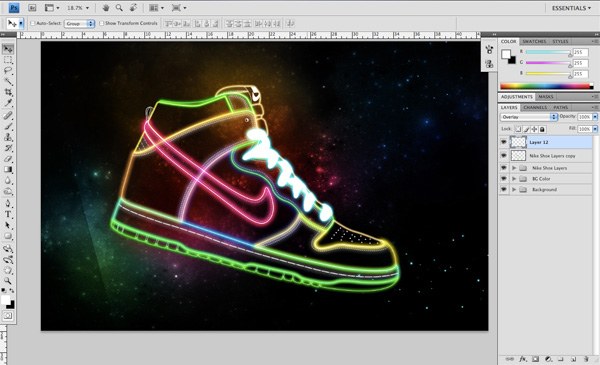Screen dimensions: 600x365
Task: Switch to the Channels tab
Action: pyautogui.click(x=535, y=108)
